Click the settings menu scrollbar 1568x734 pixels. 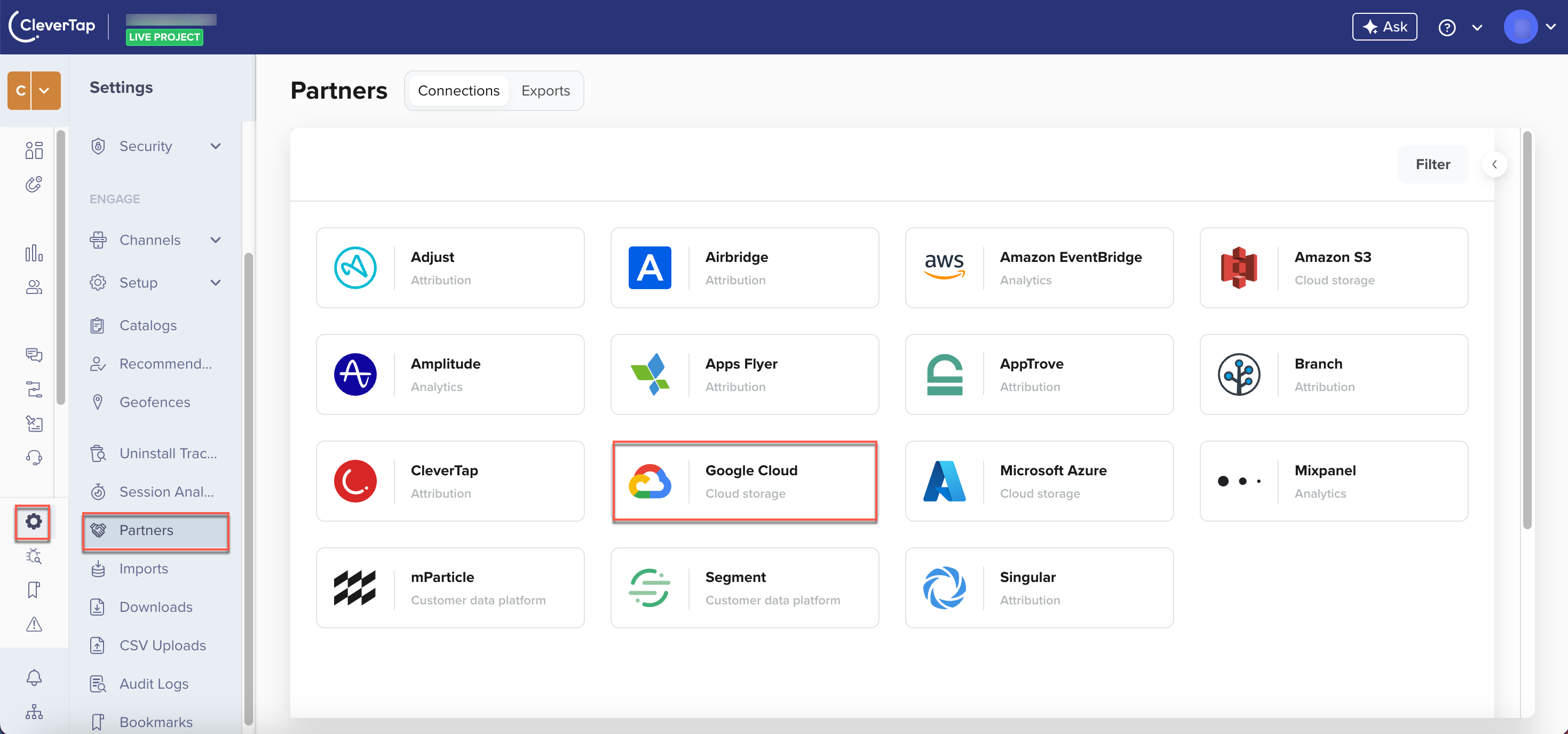tap(248, 488)
